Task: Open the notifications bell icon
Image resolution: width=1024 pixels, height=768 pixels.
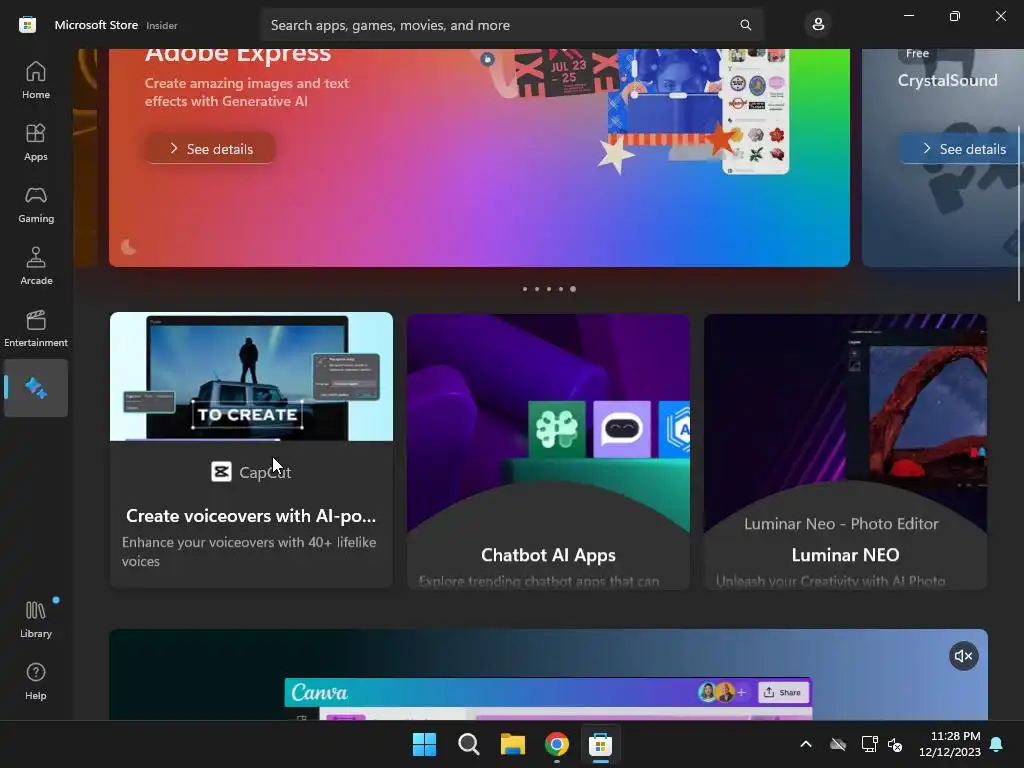Action: click(997, 744)
